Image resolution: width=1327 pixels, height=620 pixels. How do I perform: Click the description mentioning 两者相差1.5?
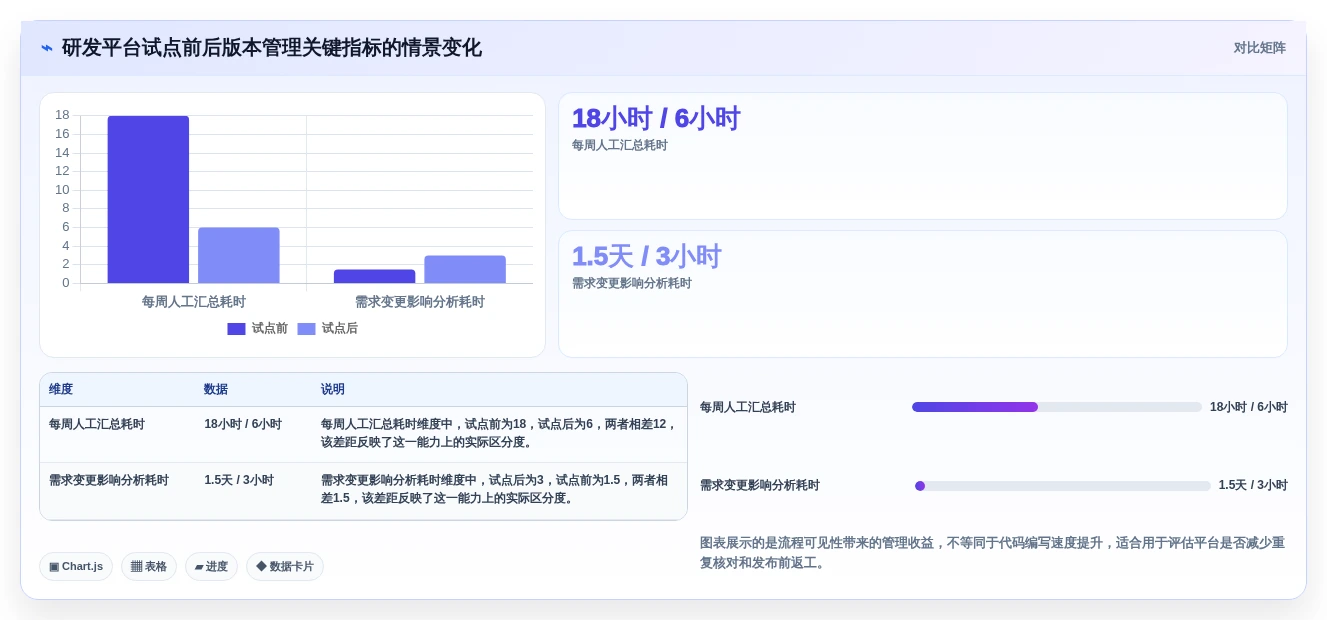[495, 489]
